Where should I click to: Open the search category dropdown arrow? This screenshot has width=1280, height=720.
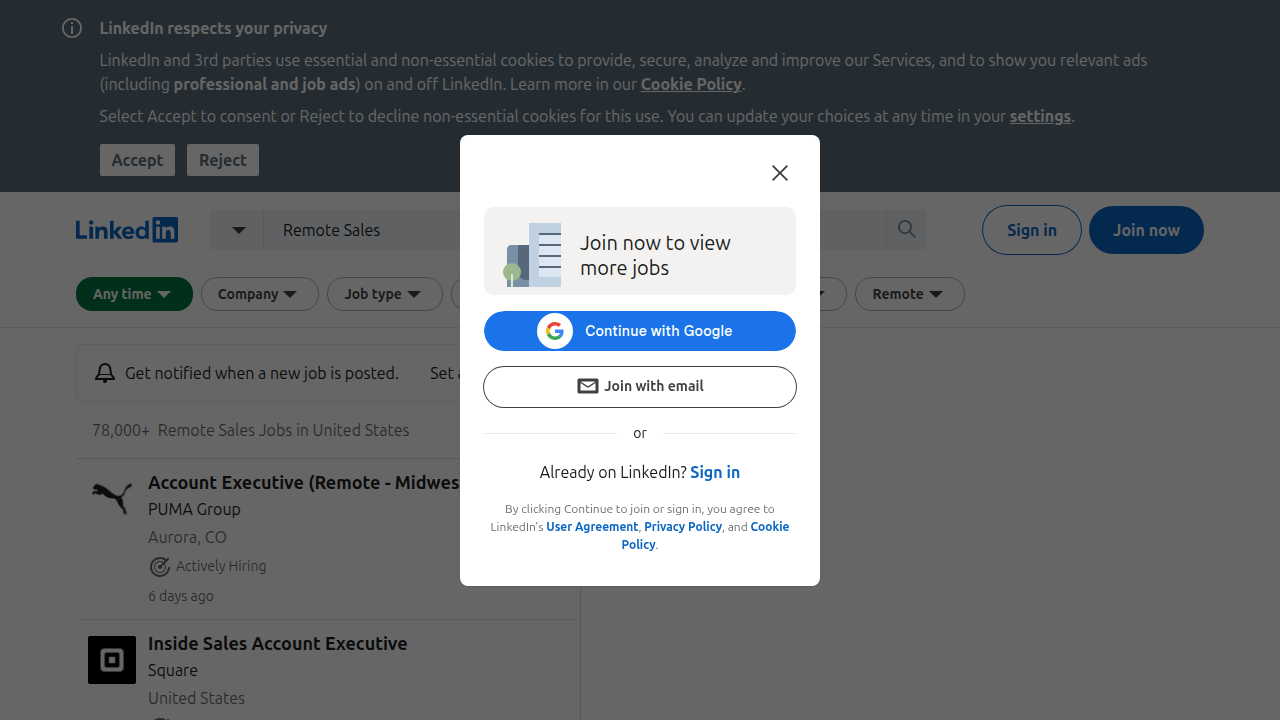tap(238, 230)
